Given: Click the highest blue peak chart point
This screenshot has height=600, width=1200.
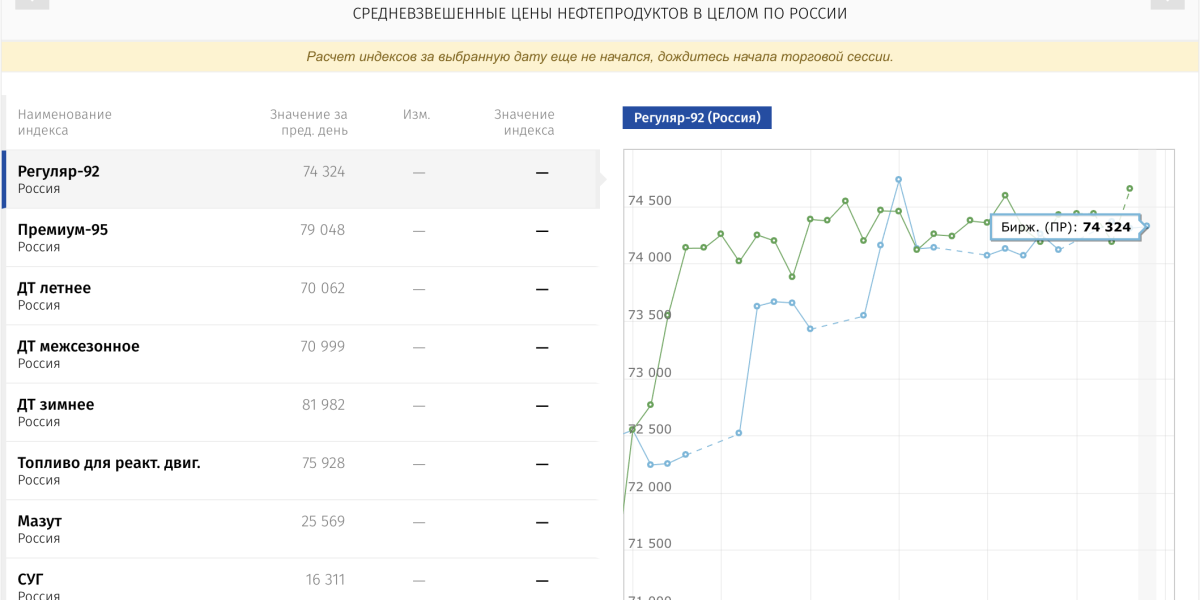Looking at the screenshot, I should click(x=899, y=180).
